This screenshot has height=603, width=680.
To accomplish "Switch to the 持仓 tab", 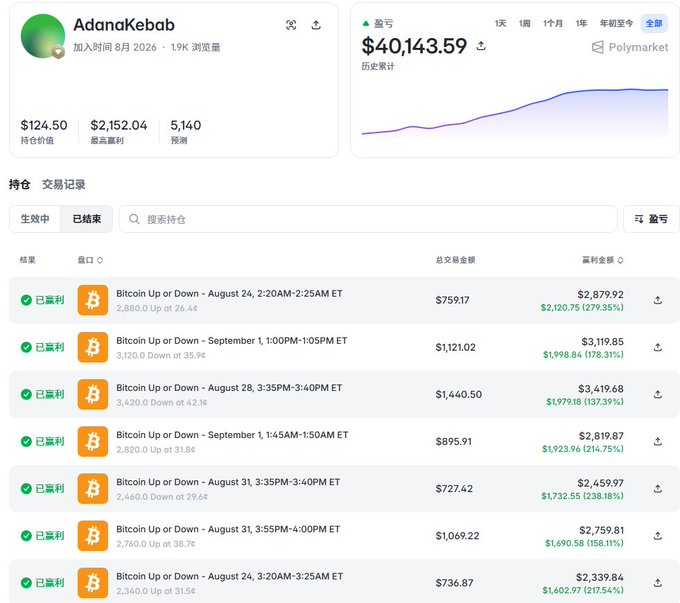I will pos(20,184).
